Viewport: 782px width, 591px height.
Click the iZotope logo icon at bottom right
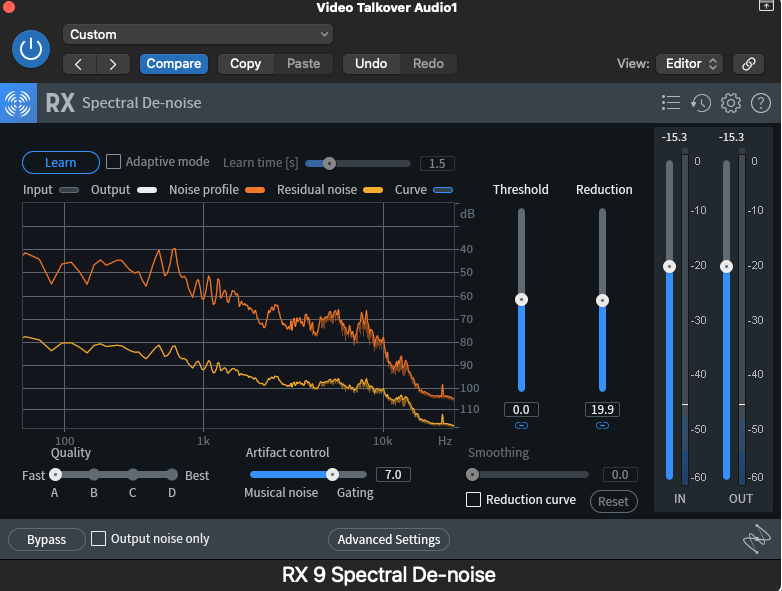(x=757, y=539)
